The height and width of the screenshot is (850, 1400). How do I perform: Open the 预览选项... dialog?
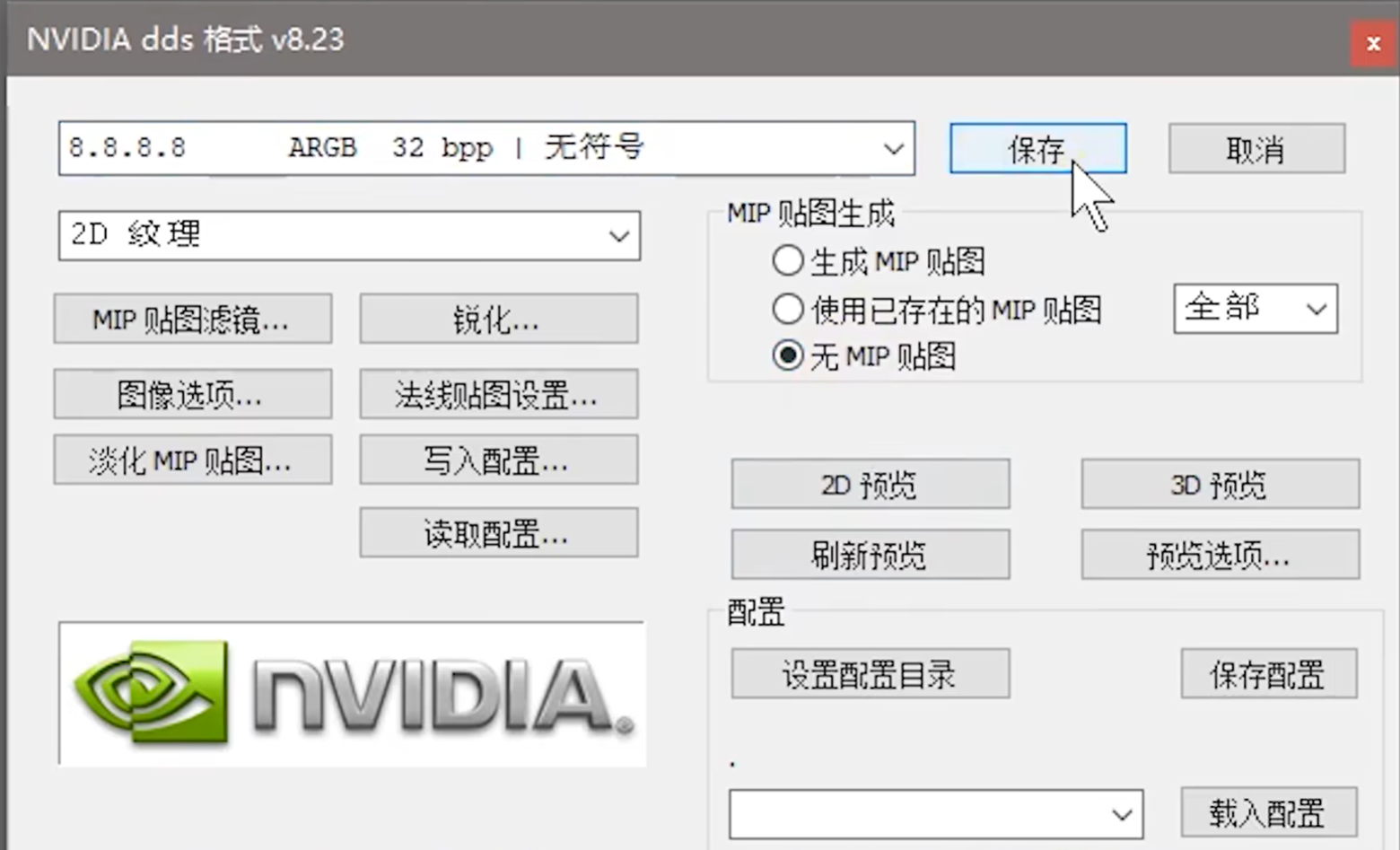tap(1221, 555)
